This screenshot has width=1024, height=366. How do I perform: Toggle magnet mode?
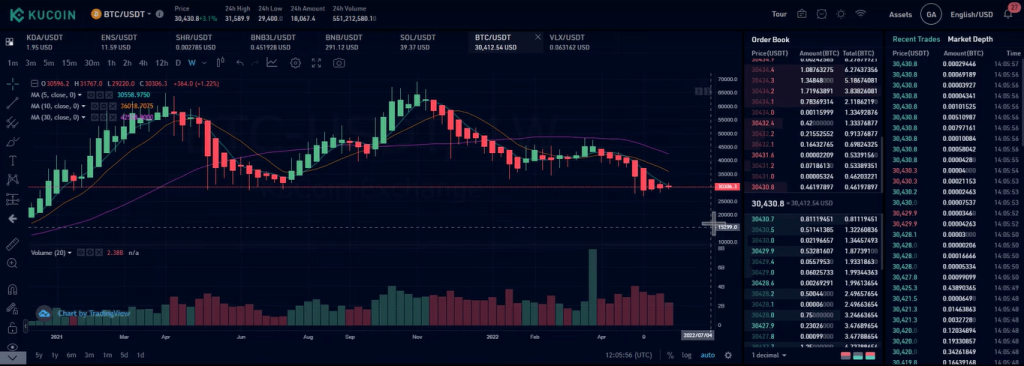coord(12,289)
